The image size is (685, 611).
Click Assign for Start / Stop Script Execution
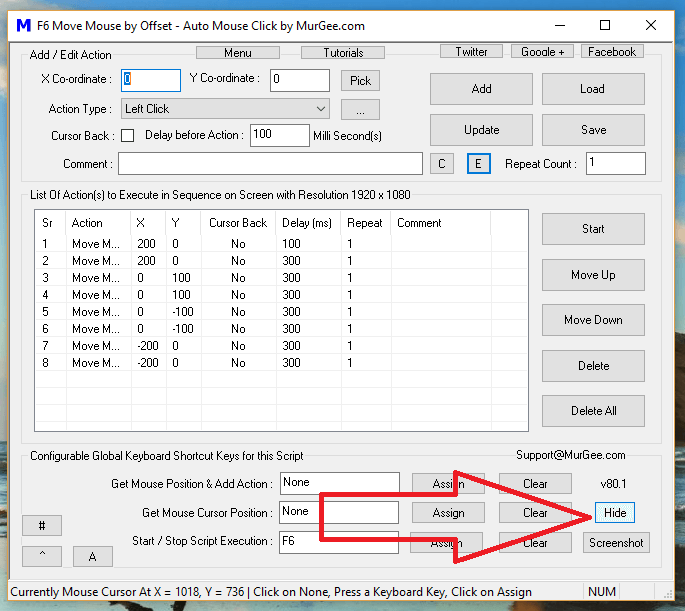(446, 543)
